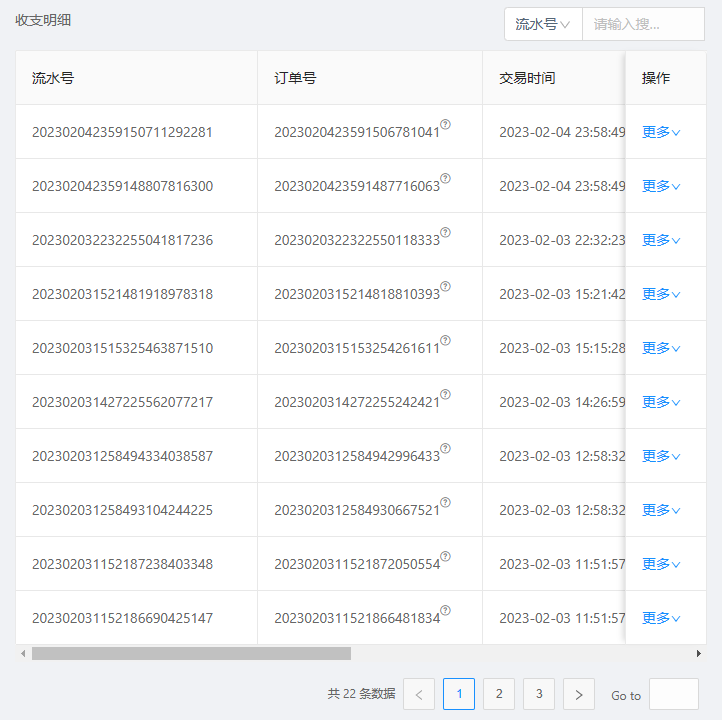This screenshot has width=722, height=720.
Task: Click the 交易时间 column header
Action: (554, 78)
